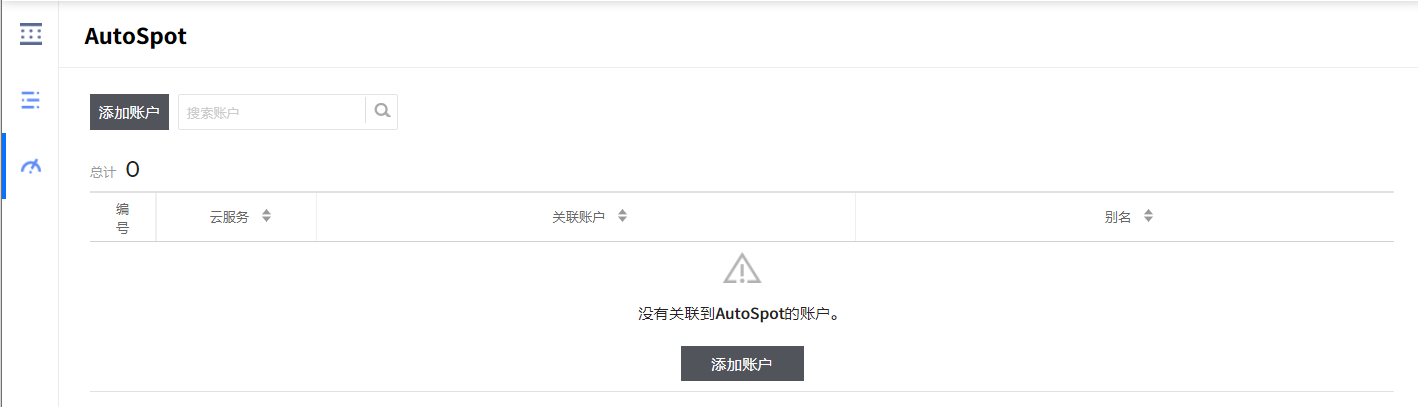
Task: Select the list view icon in sidebar
Action: click(x=31, y=99)
